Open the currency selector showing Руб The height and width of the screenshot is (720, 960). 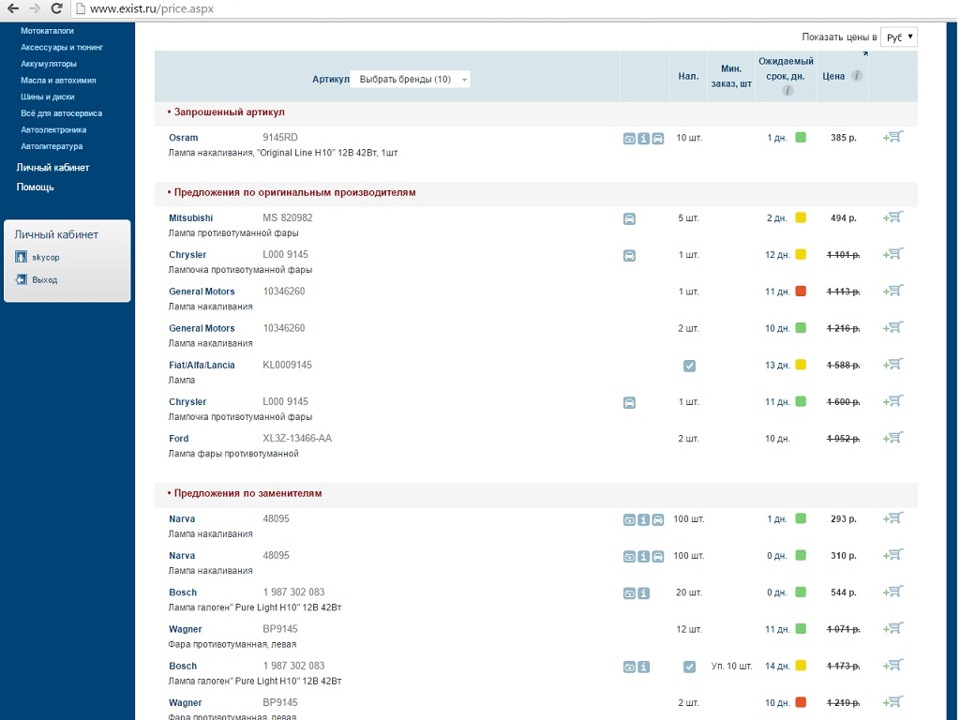tap(899, 37)
